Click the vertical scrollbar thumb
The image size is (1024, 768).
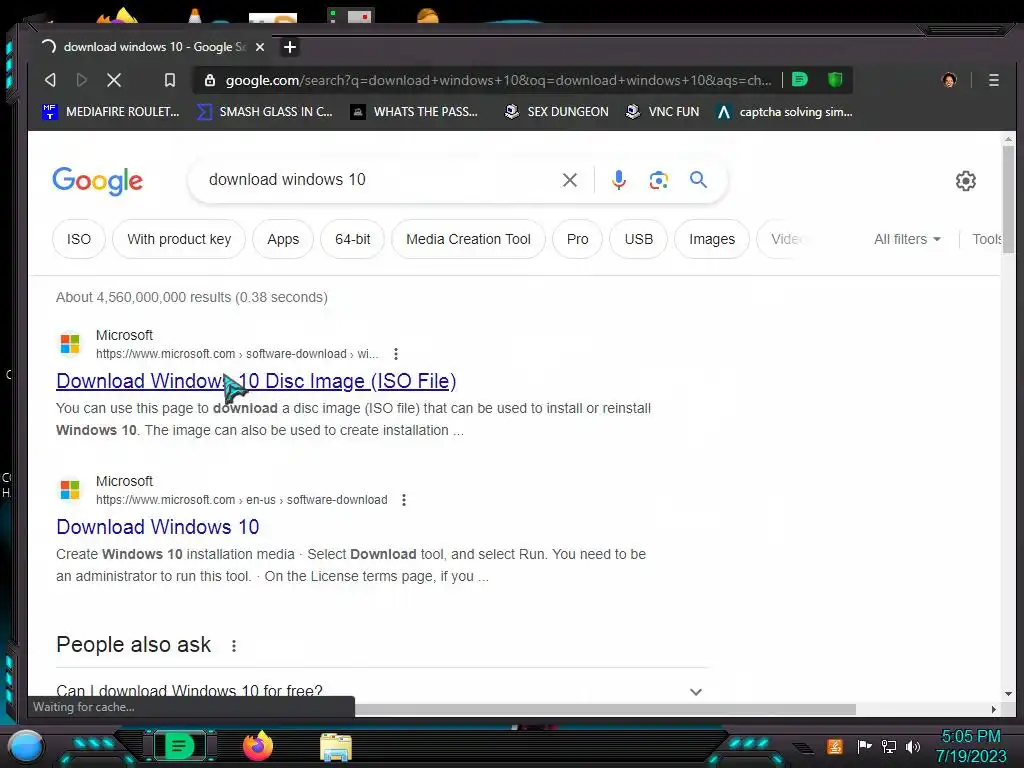pyautogui.click(x=1008, y=199)
